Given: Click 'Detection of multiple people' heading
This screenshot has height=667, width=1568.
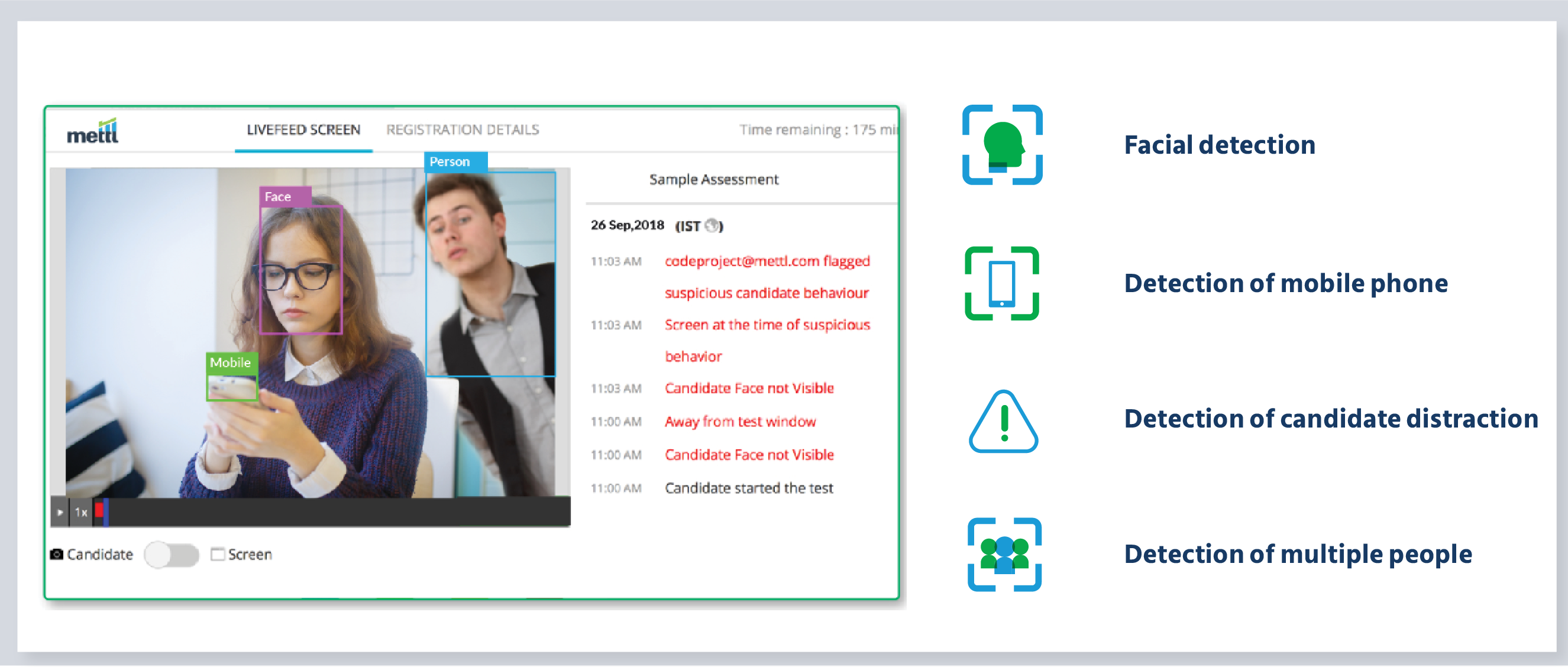Looking at the screenshot, I should click(x=1298, y=555).
